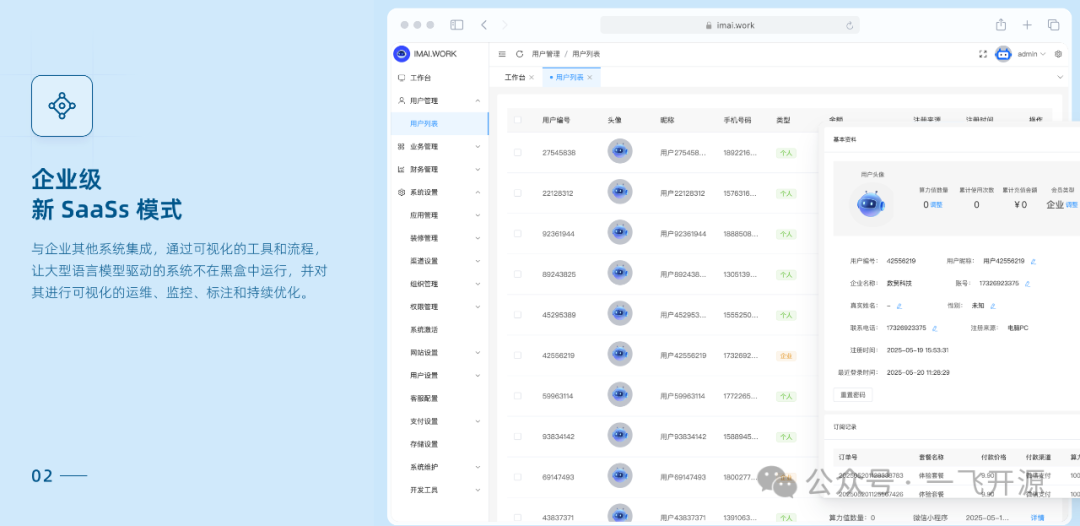
Task: Check the select-all checkbox in table header
Action: 518,120
